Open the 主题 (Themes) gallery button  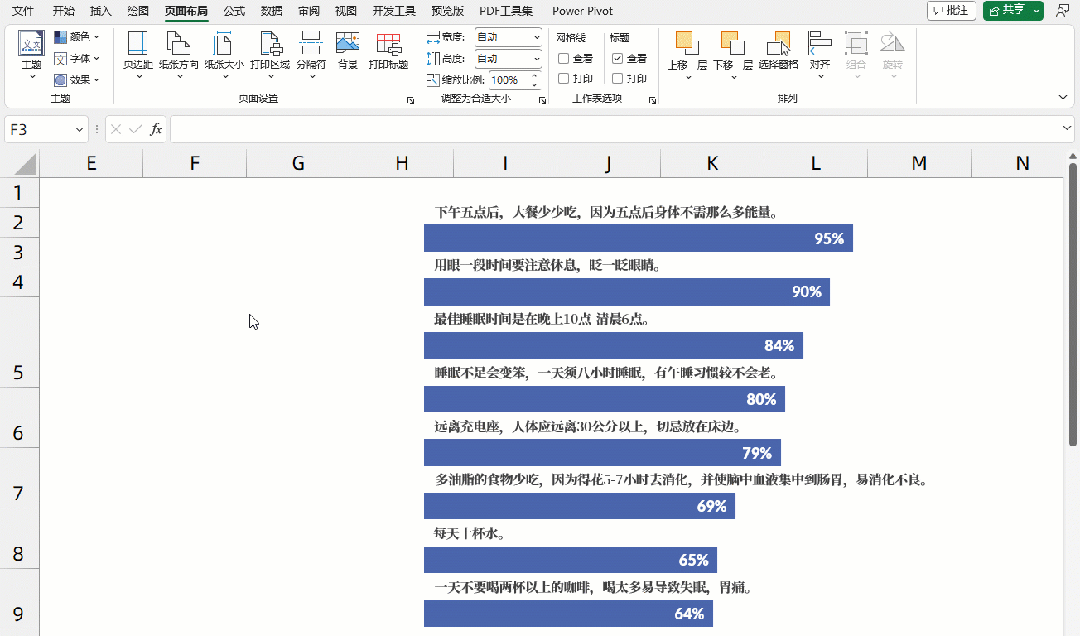click(x=31, y=54)
